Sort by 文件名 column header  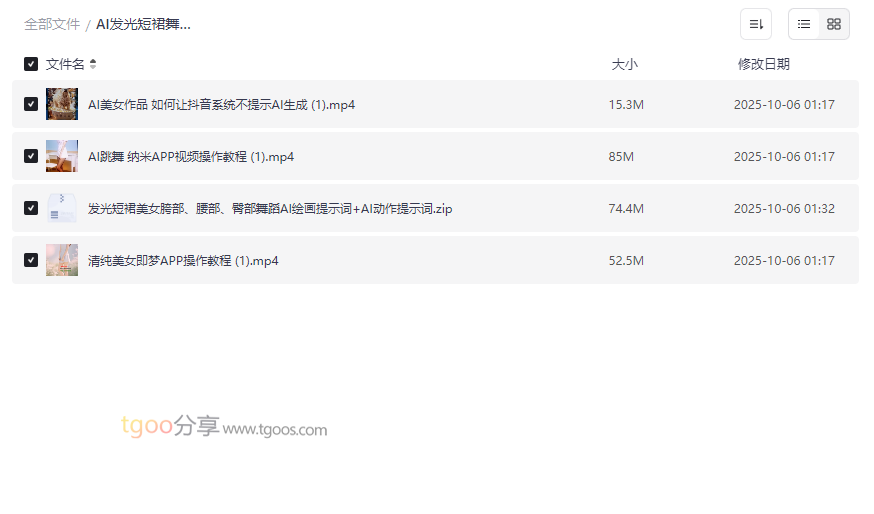pyautogui.click(x=65, y=64)
